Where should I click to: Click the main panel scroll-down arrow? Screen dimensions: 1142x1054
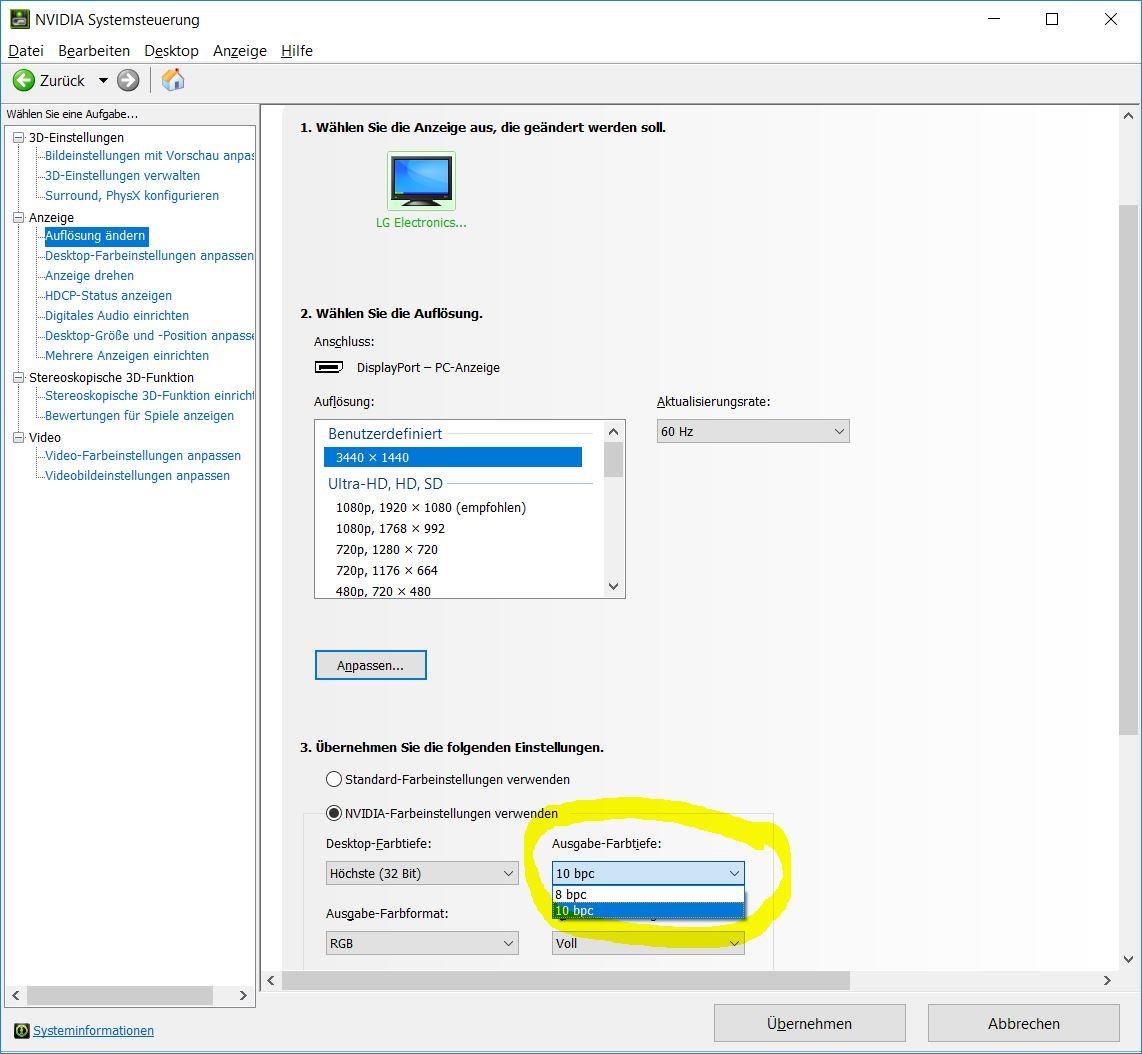(1127, 959)
